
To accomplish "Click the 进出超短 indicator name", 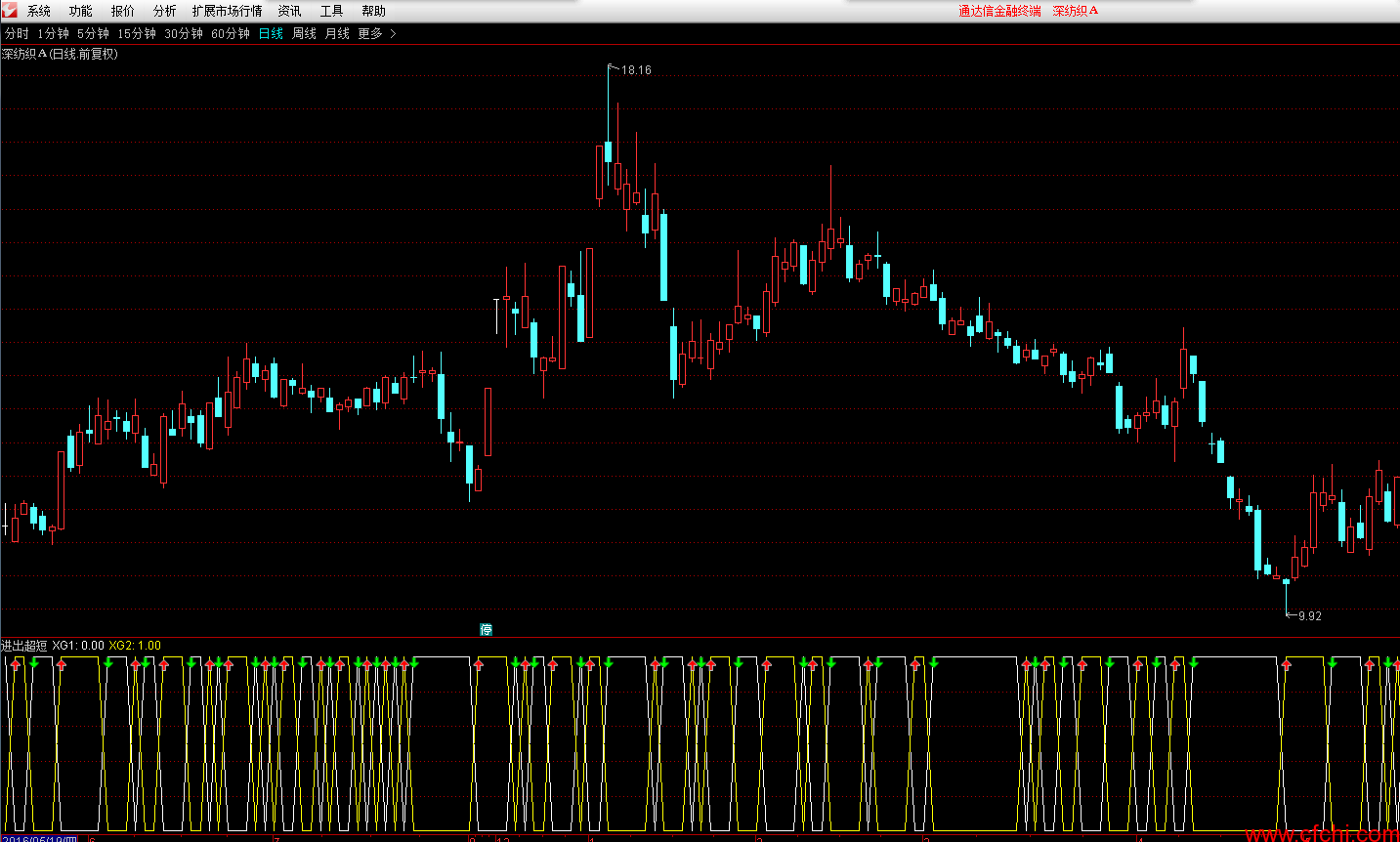I will [x=24, y=646].
